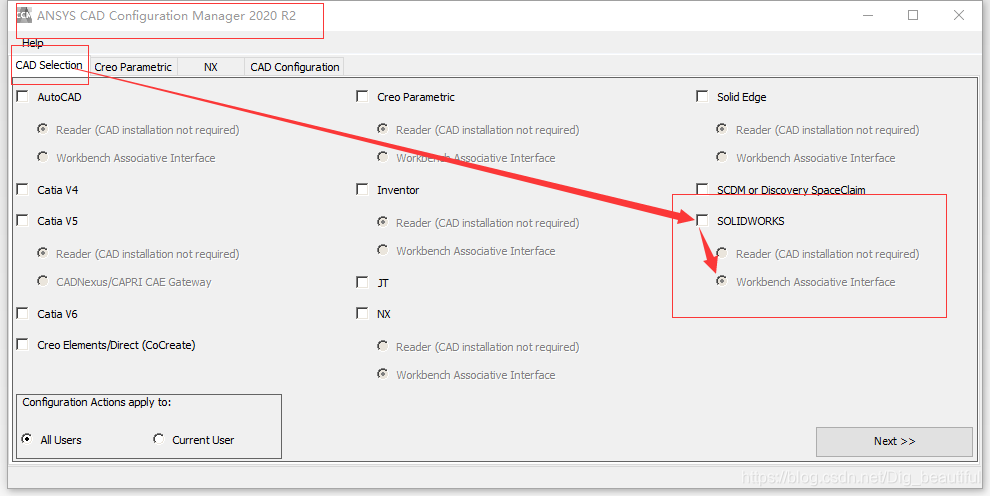The width and height of the screenshot is (990, 496).
Task: Select Solid Edge Workbench Associative Interface
Action: (722, 156)
